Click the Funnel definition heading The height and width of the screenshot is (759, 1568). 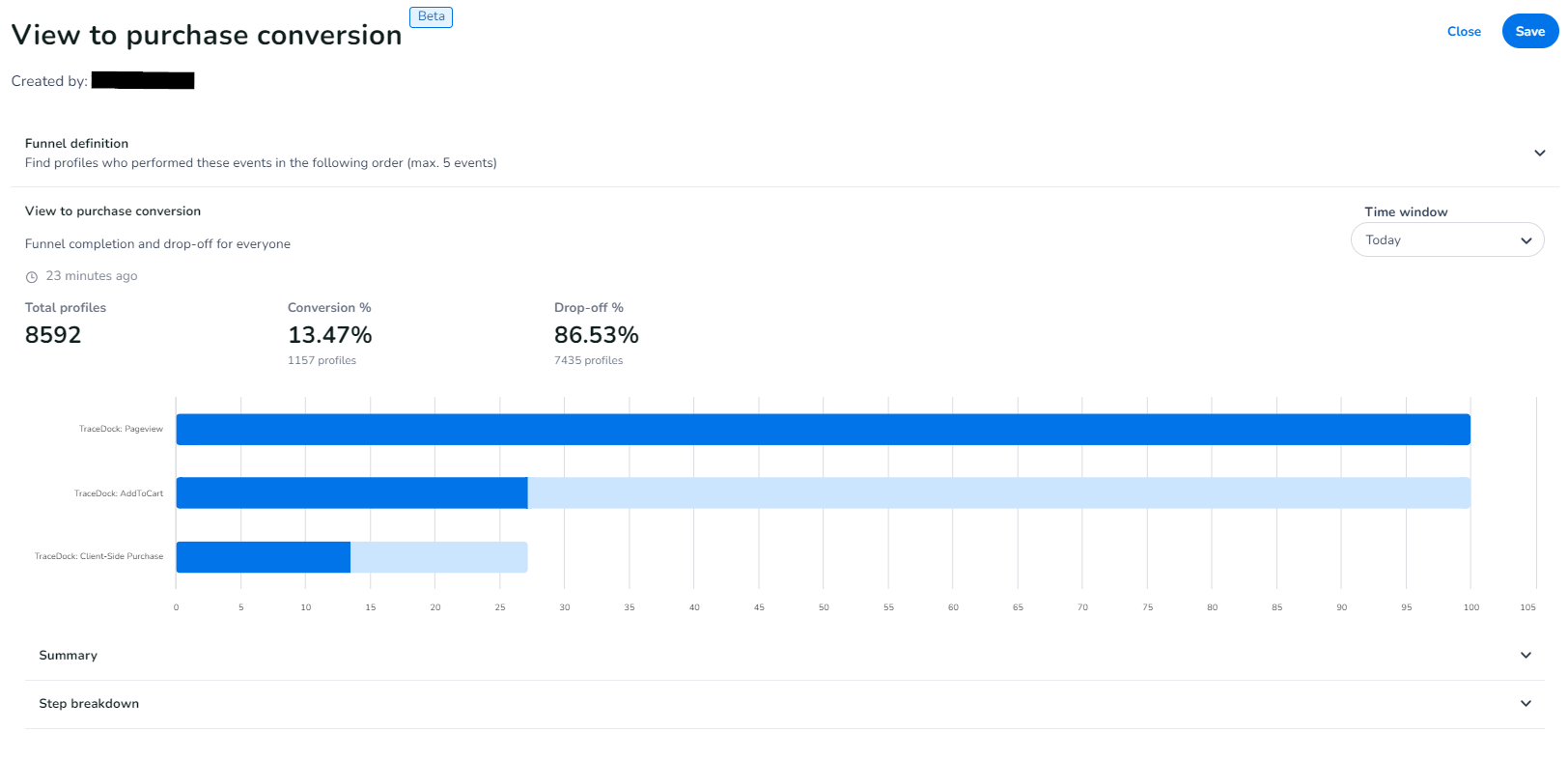76,144
